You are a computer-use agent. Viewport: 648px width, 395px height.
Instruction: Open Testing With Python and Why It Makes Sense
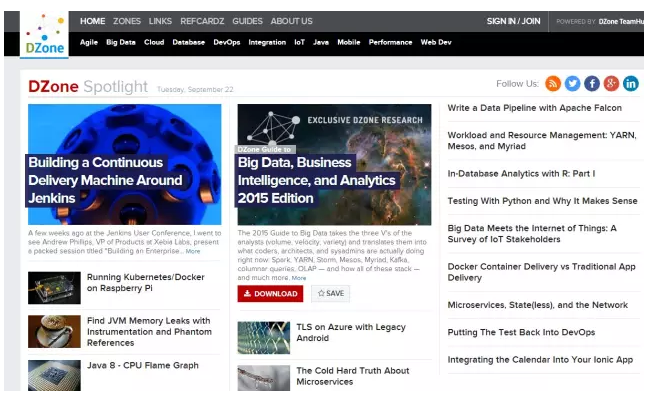(x=542, y=201)
